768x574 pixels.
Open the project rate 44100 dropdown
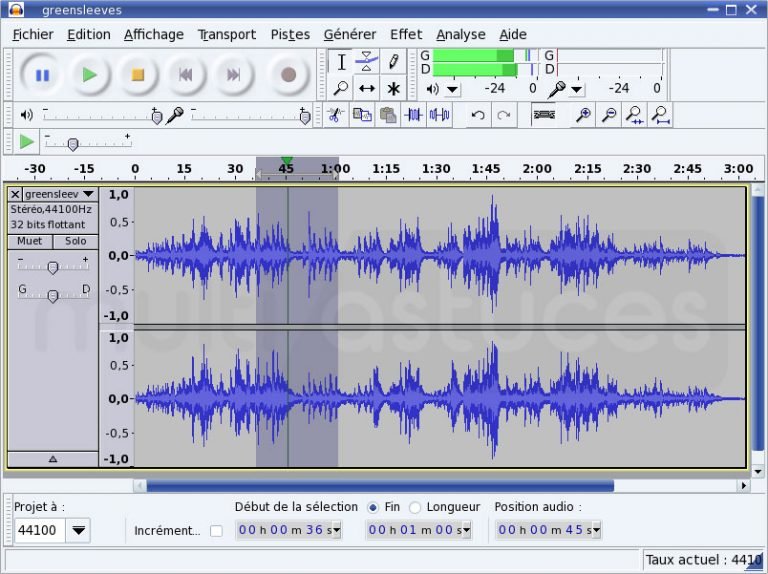tap(78, 530)
